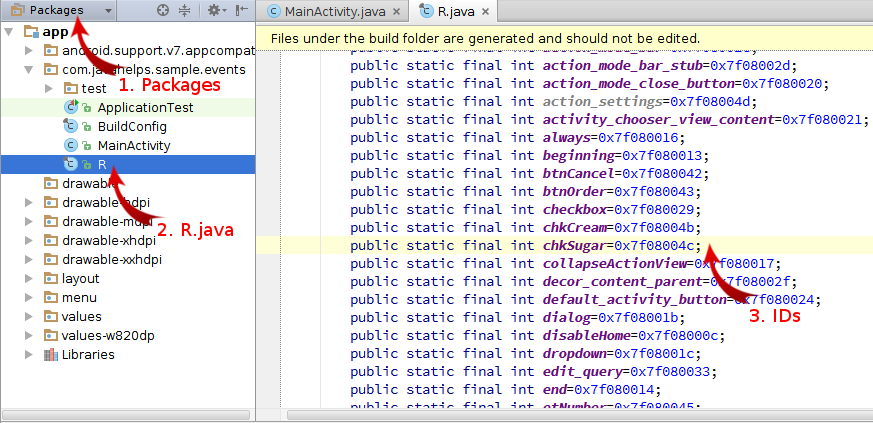Expand the layout folder
This screenshot has height=423, width=873.
(29, 278)
